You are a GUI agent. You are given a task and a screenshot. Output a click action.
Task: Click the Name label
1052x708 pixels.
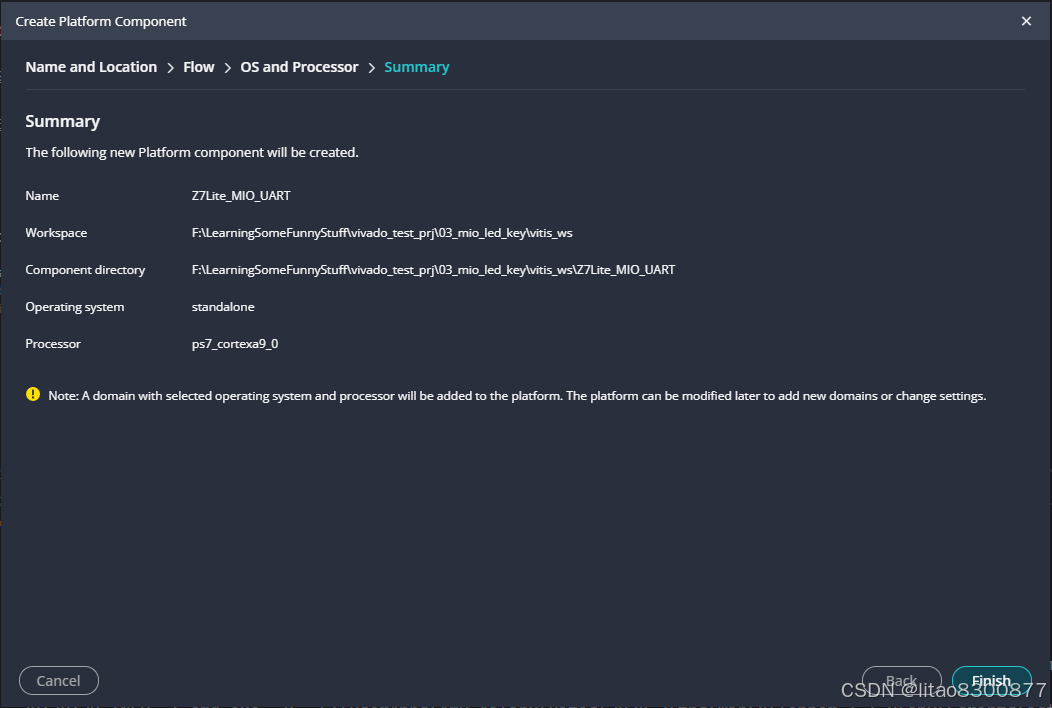pos(42,196)
